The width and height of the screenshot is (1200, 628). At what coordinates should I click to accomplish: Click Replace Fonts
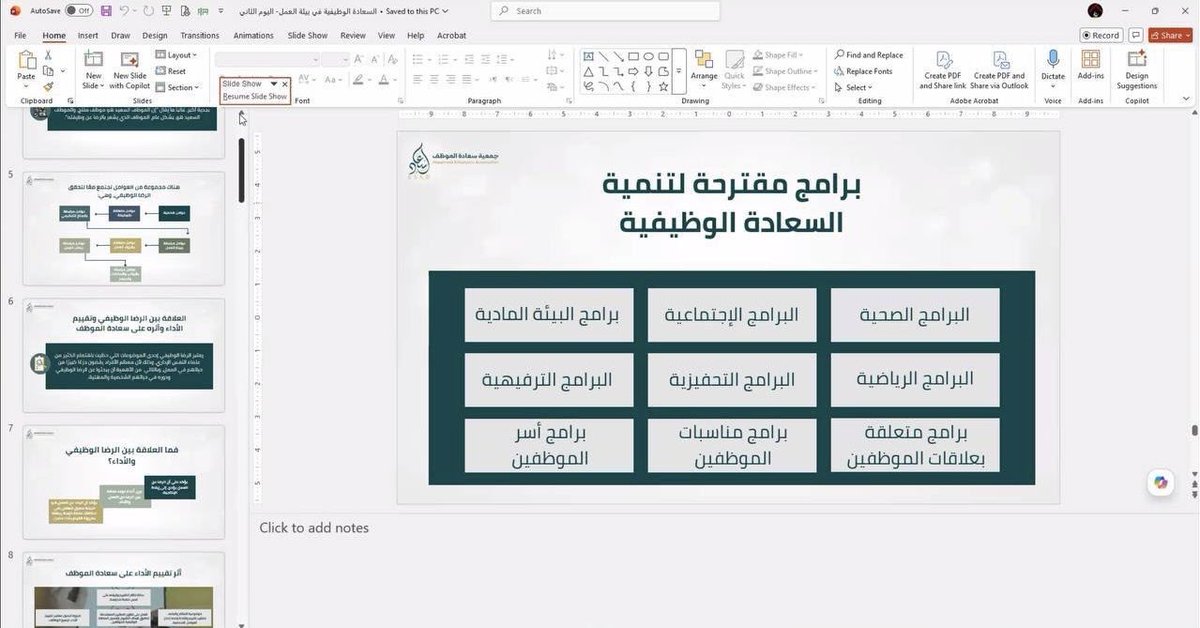point(862,71)
